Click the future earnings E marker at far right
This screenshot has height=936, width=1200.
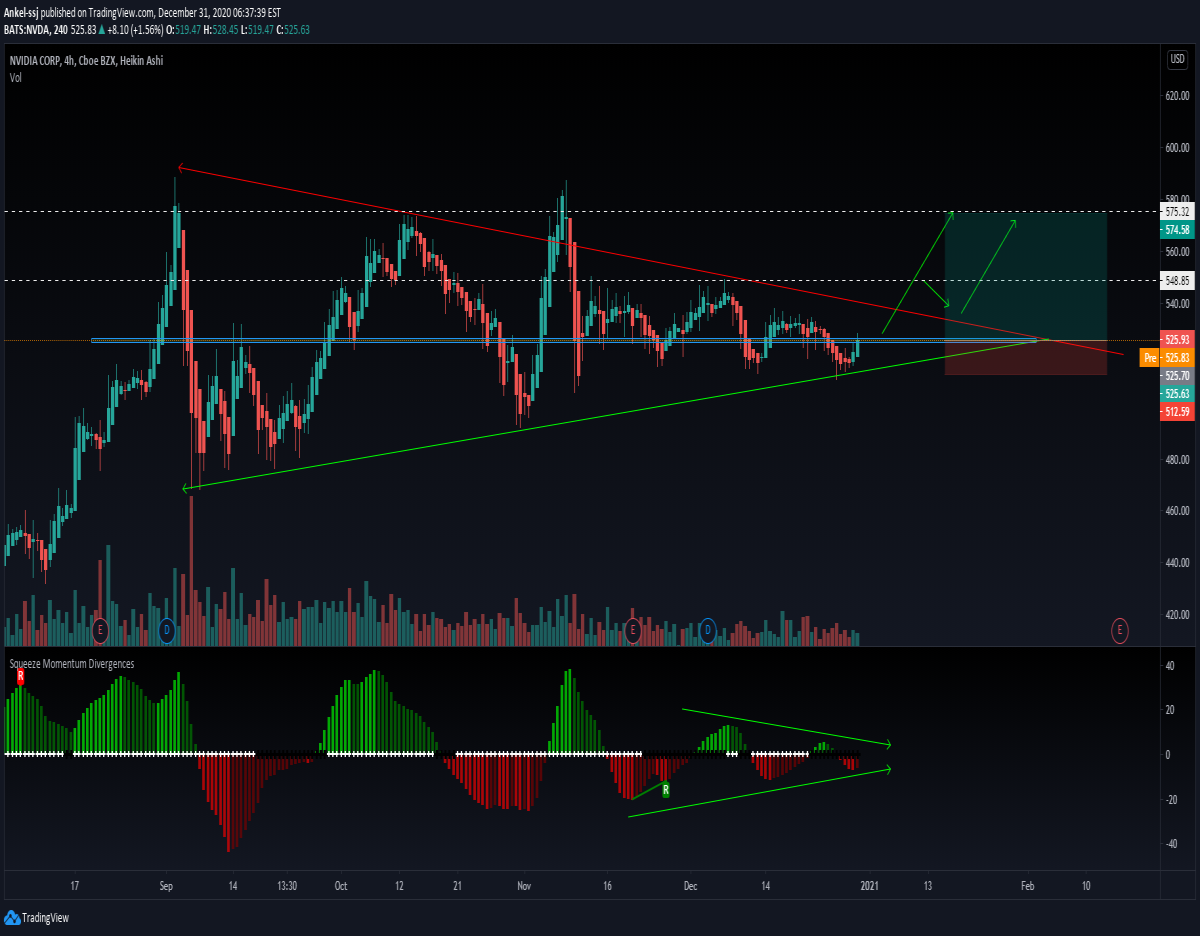coord(1120,630)
